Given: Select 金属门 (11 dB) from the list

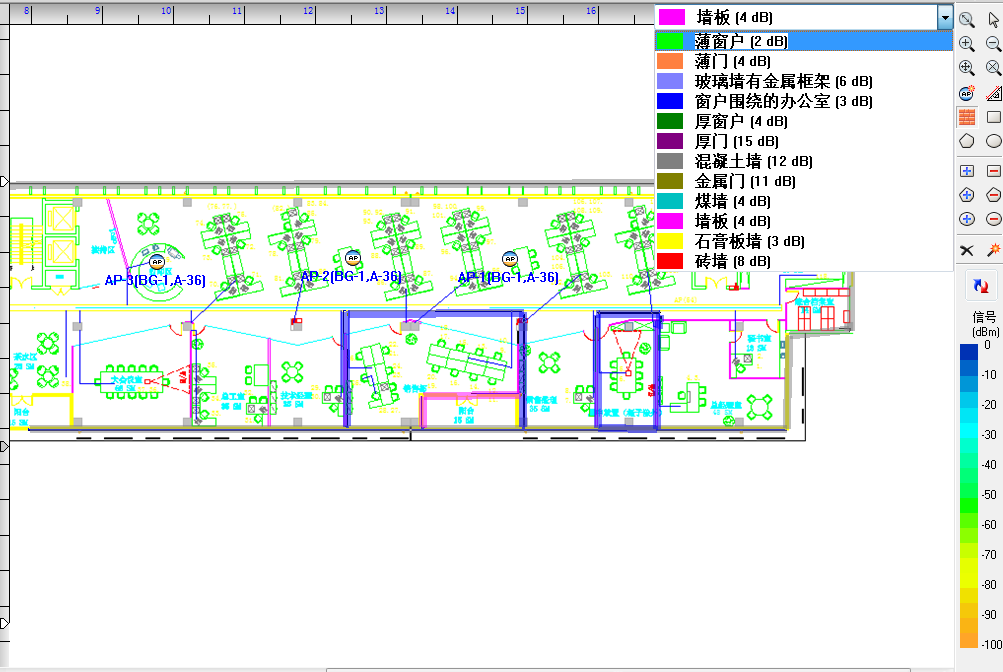Looking at the screenshot, I should pyautogui.click(x=745, y=181).
